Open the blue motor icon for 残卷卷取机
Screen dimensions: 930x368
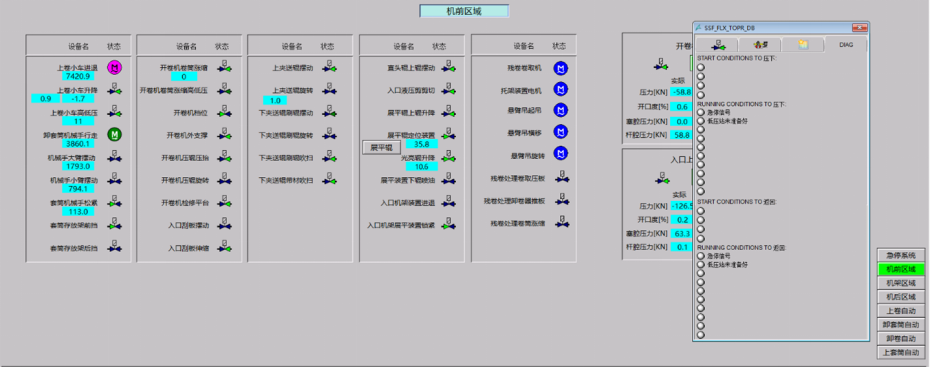560,69
